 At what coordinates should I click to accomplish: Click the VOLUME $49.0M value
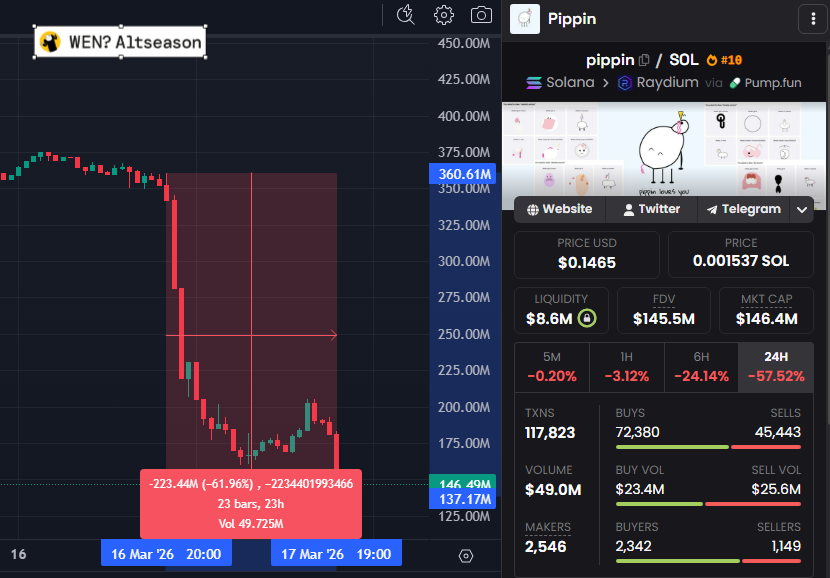click(x=553, y=490)
